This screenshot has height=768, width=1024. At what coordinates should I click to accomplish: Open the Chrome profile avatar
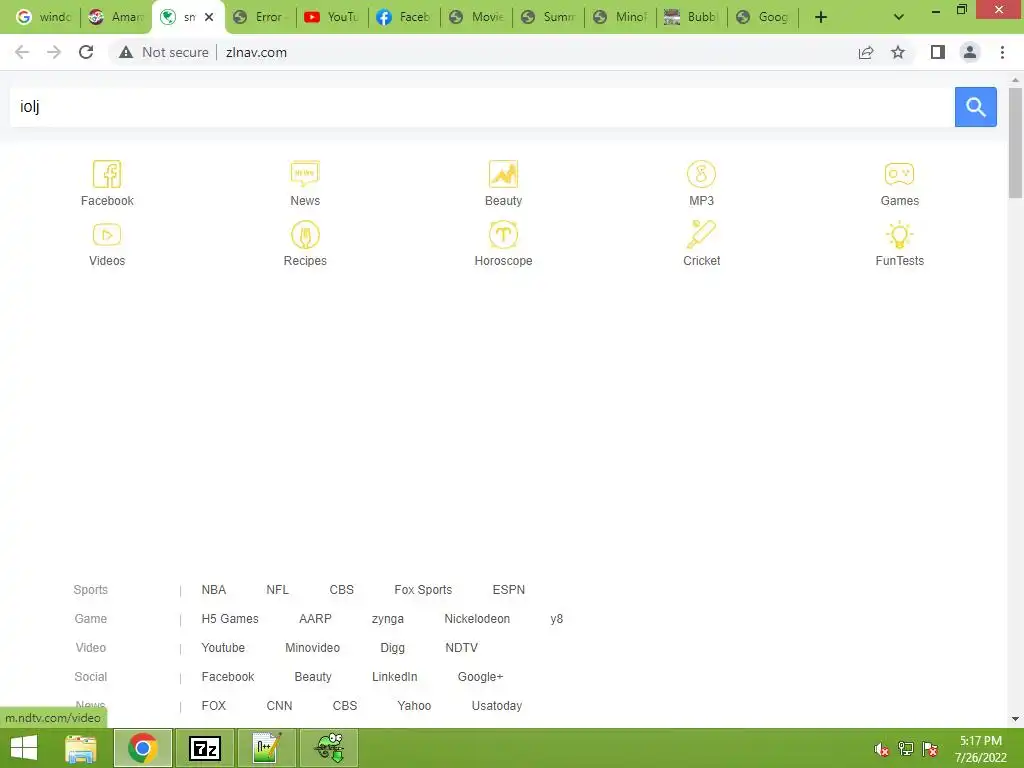[x=970, y=52]
